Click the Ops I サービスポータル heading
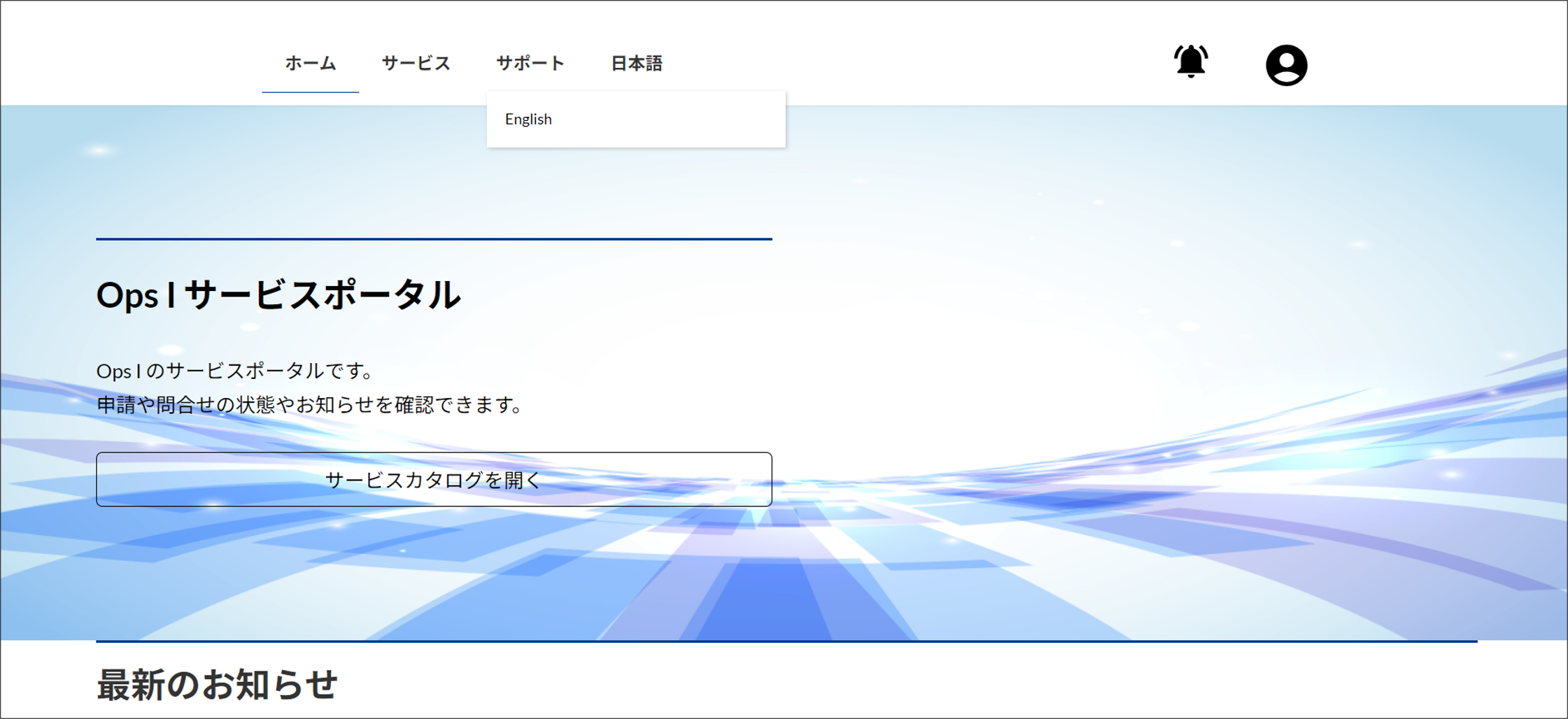The image size is (1568, 719). pos(278,294)
